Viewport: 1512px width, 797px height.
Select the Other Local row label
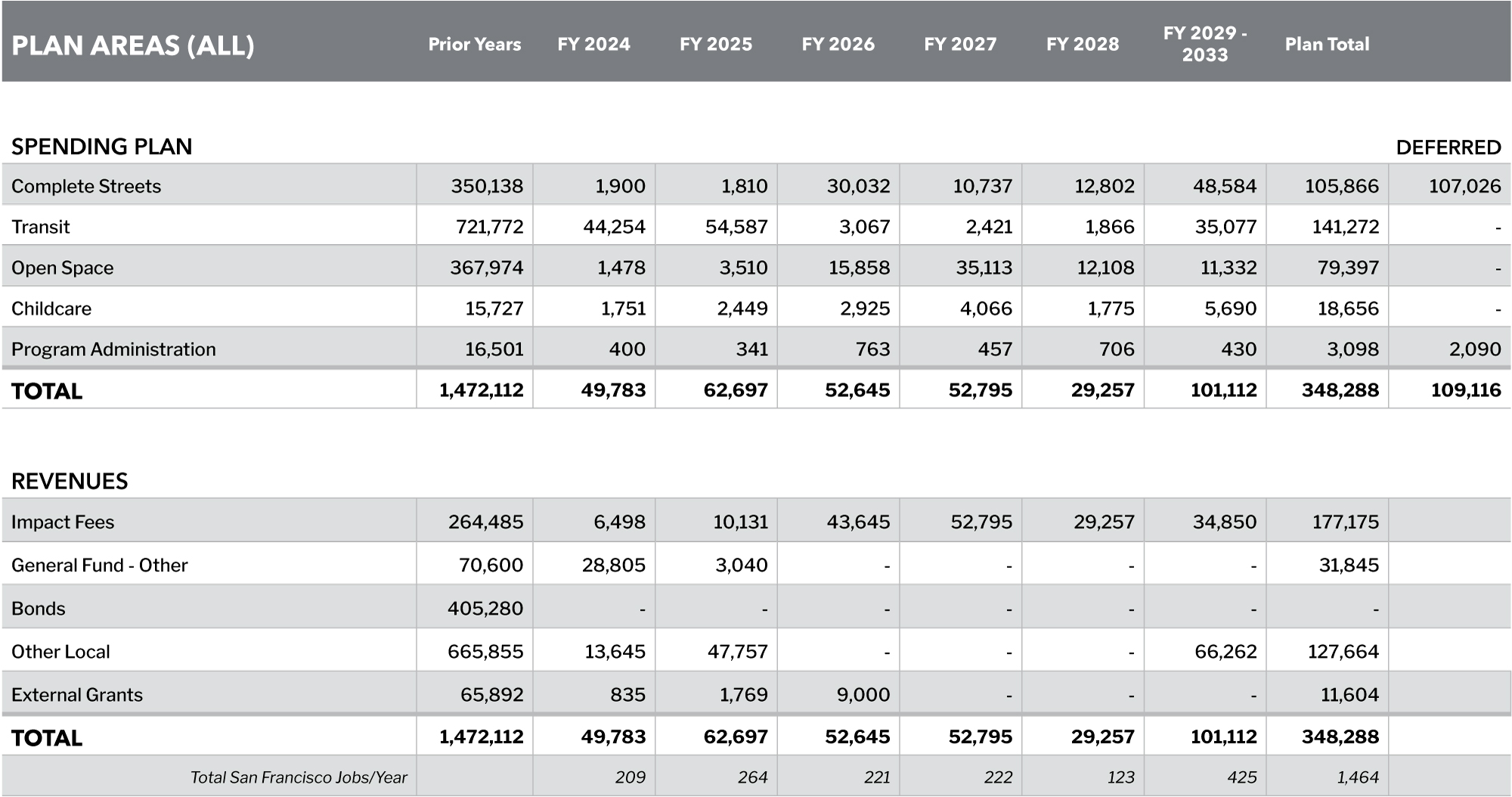click(x=60, y=652)
